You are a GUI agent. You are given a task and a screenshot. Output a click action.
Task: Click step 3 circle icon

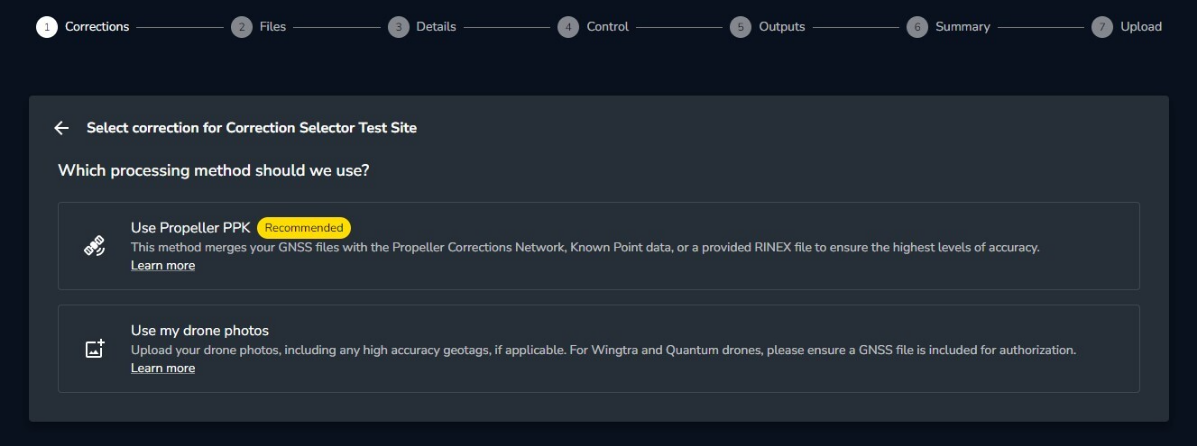(x=398, y=27)
